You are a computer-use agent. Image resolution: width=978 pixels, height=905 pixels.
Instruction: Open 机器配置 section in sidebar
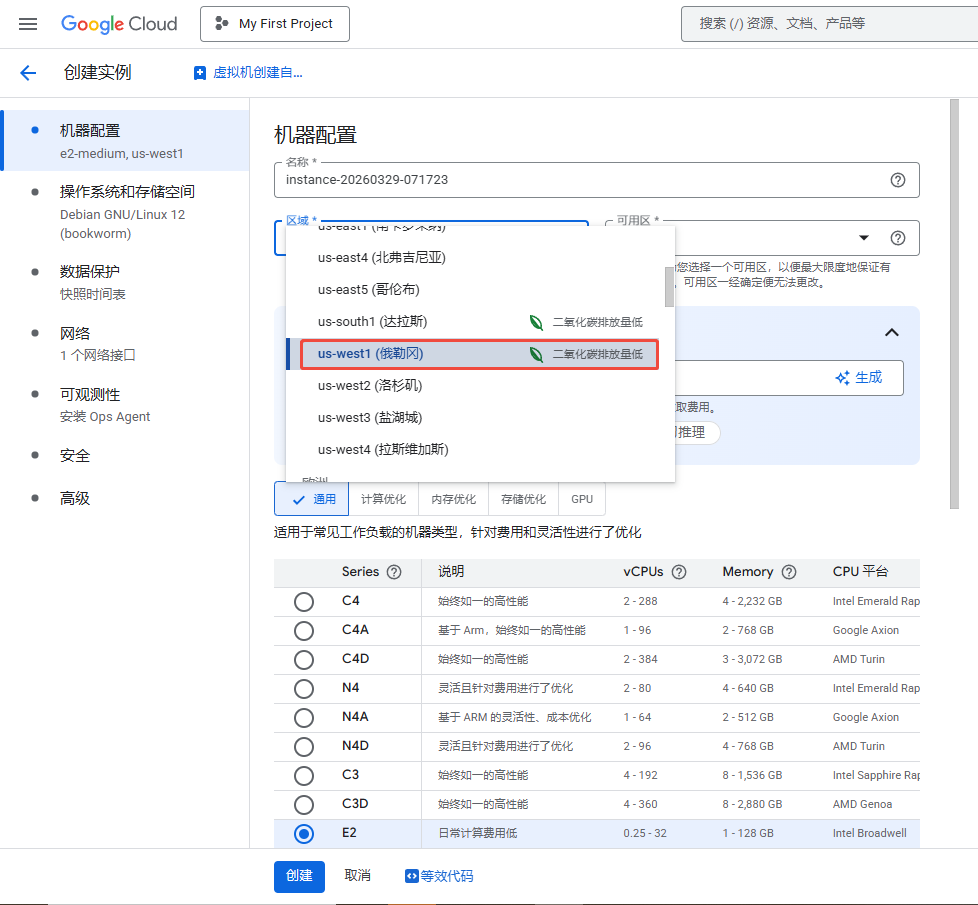[127, 141]
